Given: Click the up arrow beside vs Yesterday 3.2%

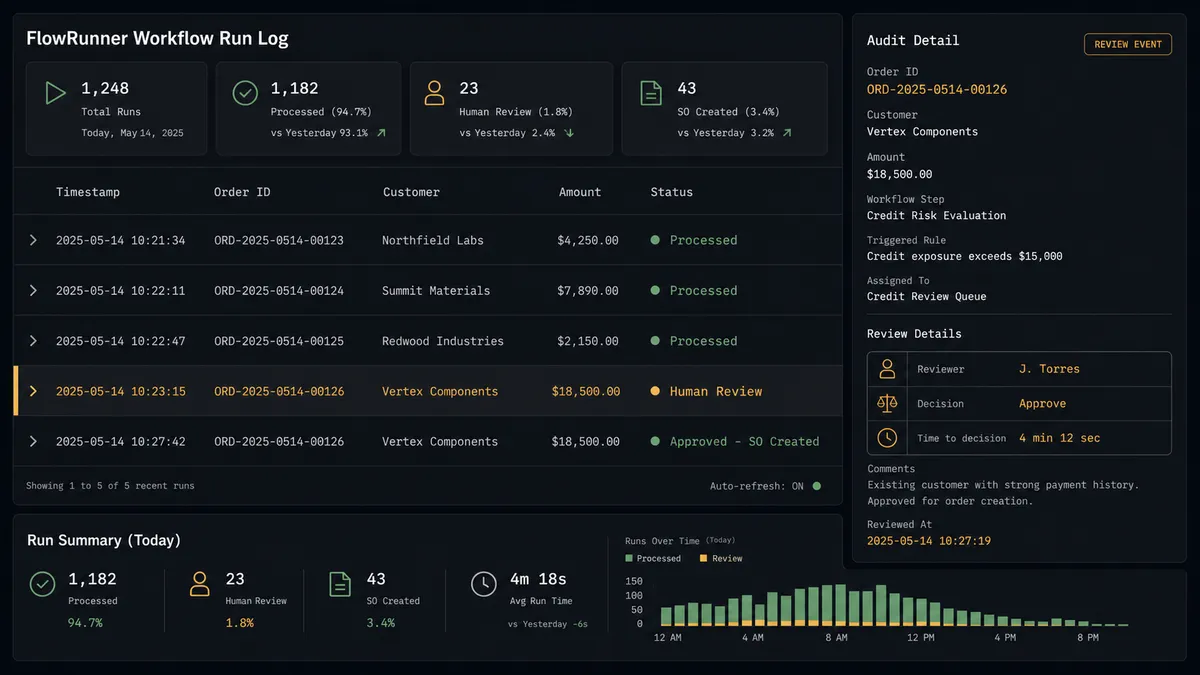Looking at the screenshot, I should click(x=787, y=133).
